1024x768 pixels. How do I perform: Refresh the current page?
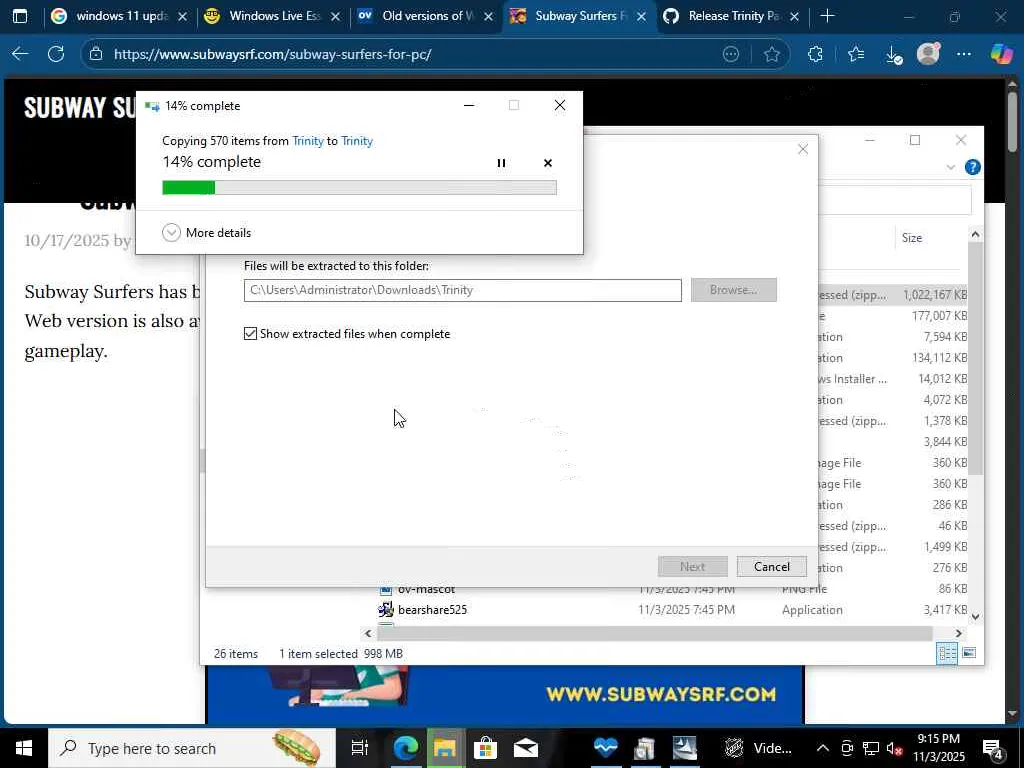(x=56, y=54)
